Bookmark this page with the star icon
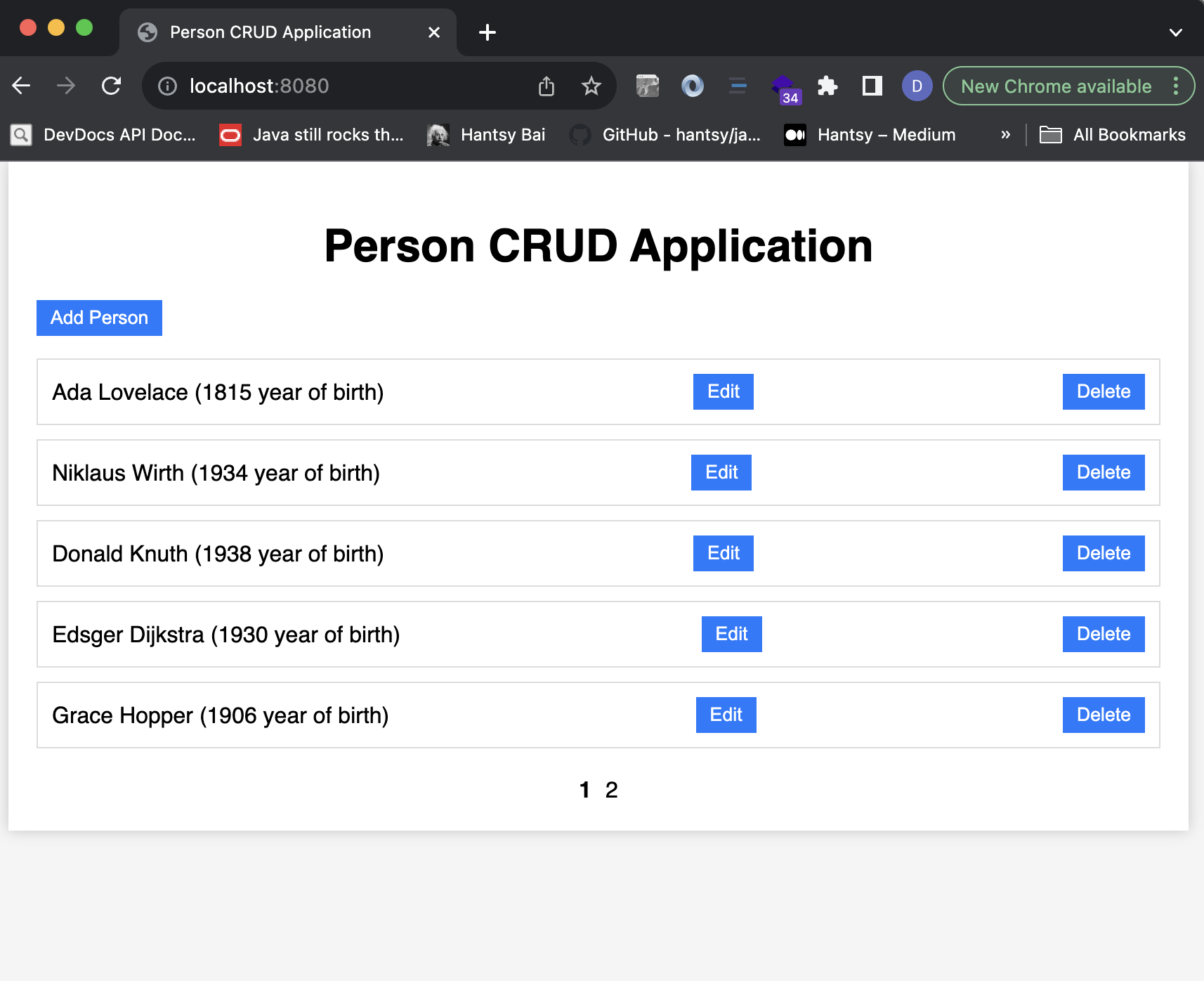 tap(591, 86)
